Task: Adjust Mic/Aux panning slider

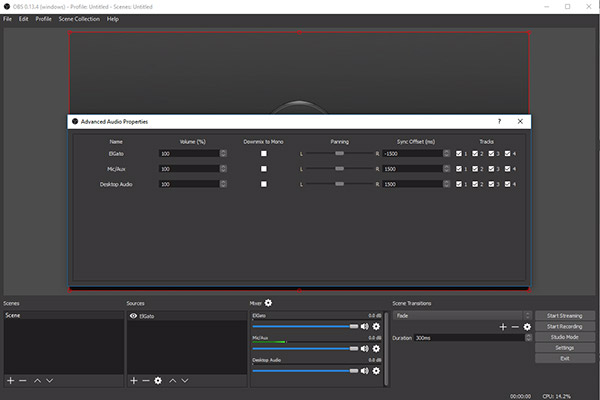Action: pyautogui.click(x=339, y=169)
